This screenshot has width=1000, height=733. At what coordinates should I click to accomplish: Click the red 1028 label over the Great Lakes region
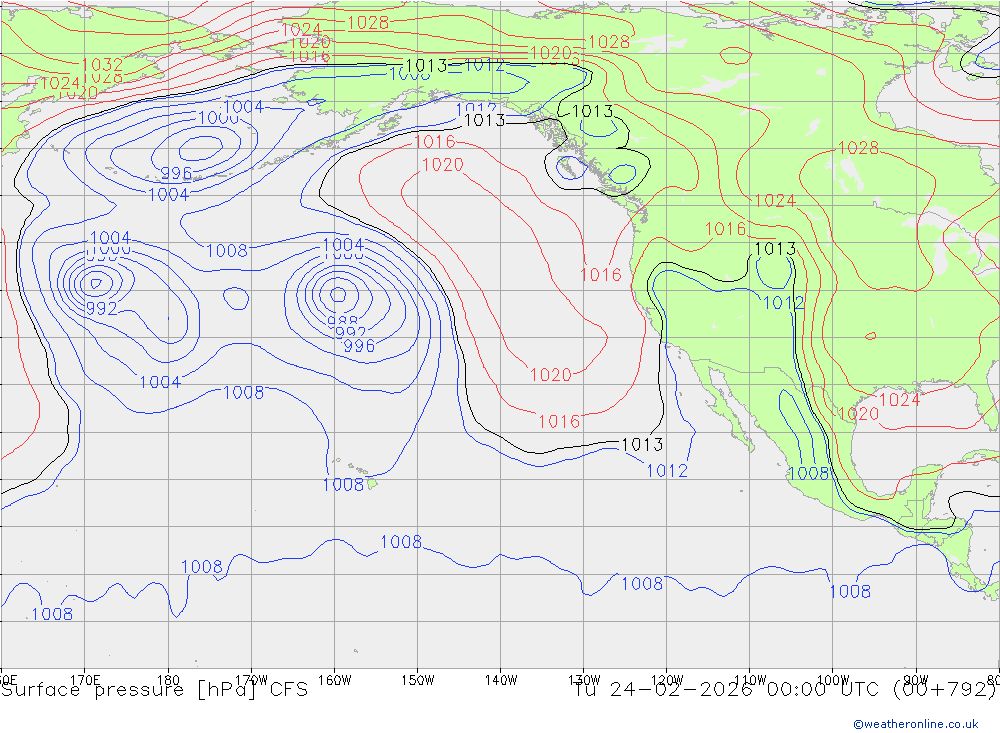858,148
